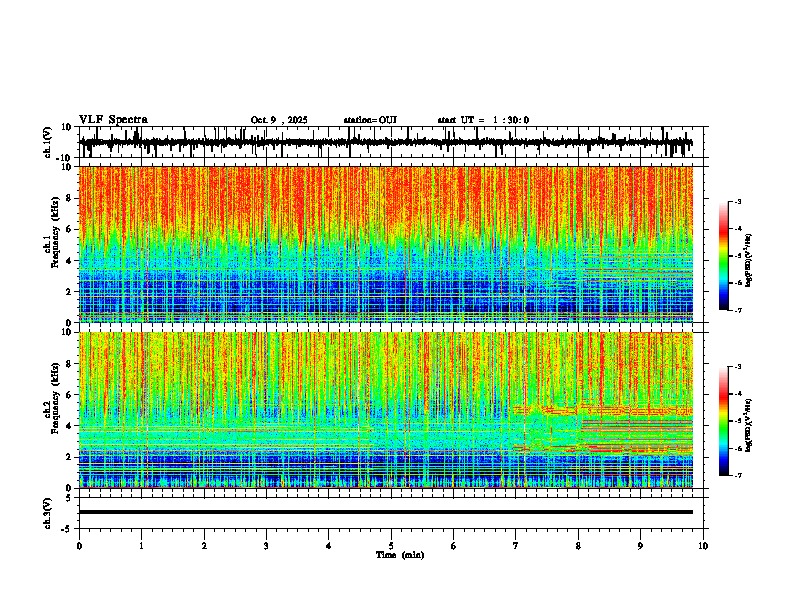Click the ch.1 'Frequency (kHz)' axis label

[x=55, y=232]
